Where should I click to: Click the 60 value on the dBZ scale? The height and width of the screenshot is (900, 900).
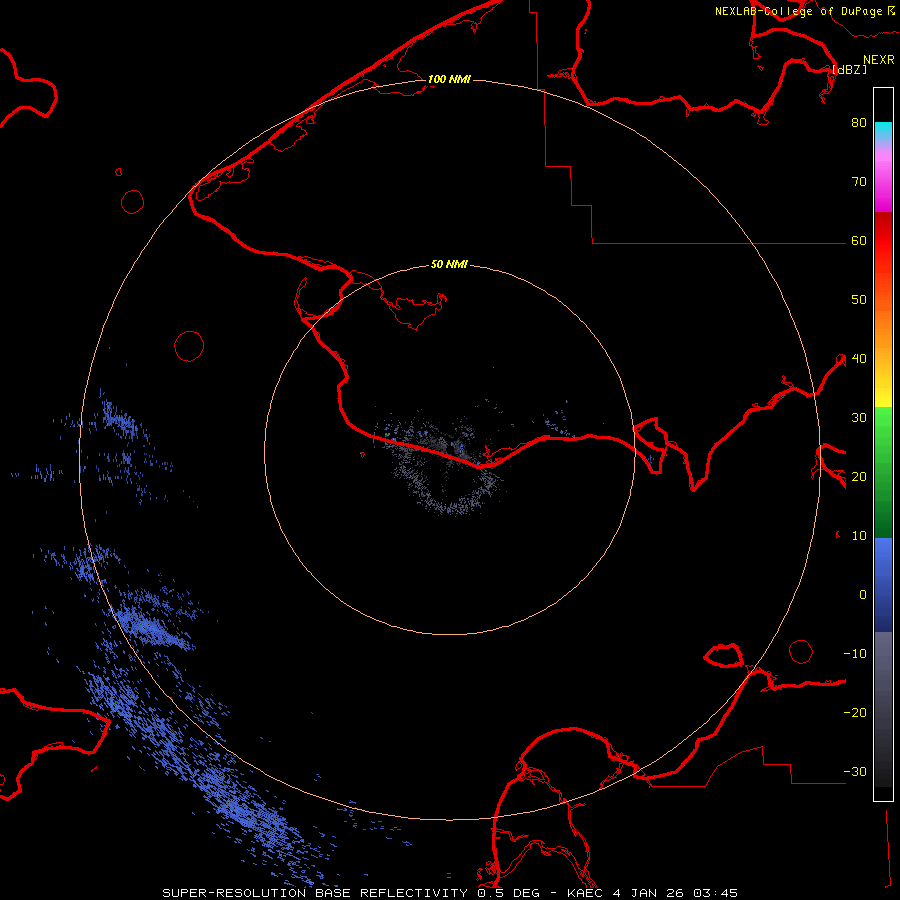coord(859,240)
